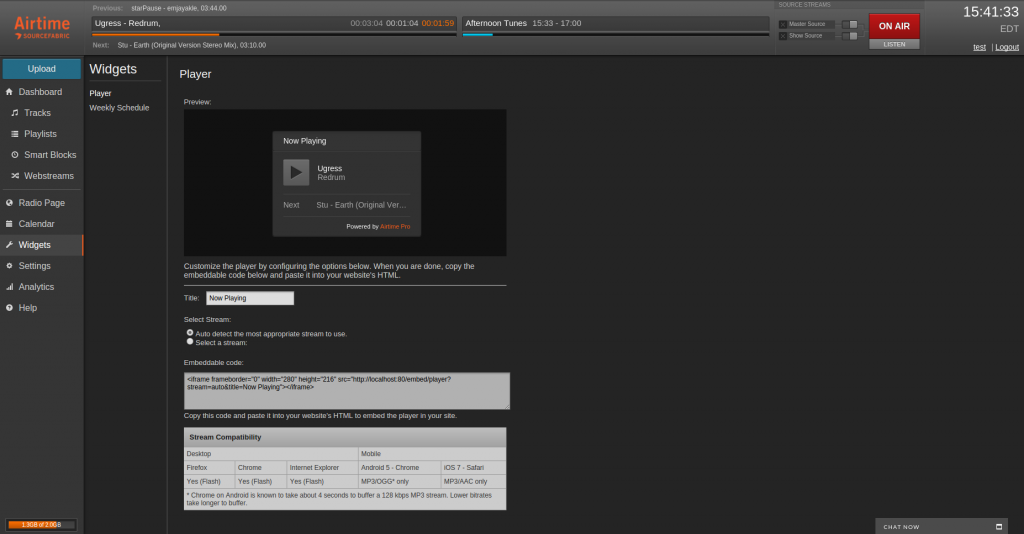Switch to Weekly Schedule widget
This screenshot has width=1024, height=534.
(120, 108)
